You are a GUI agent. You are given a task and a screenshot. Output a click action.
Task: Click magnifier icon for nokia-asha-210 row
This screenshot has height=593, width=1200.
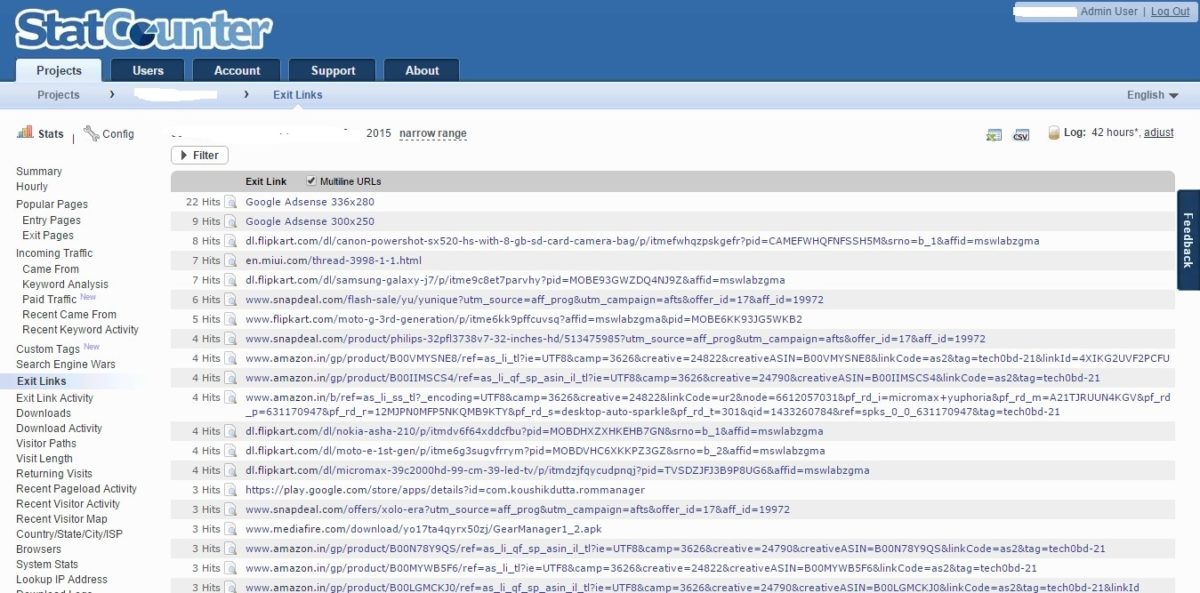click(230, 431)
